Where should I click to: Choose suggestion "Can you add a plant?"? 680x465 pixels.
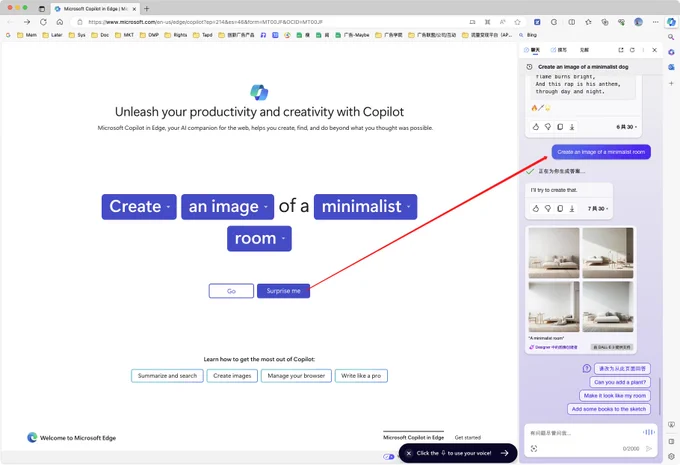620,382
